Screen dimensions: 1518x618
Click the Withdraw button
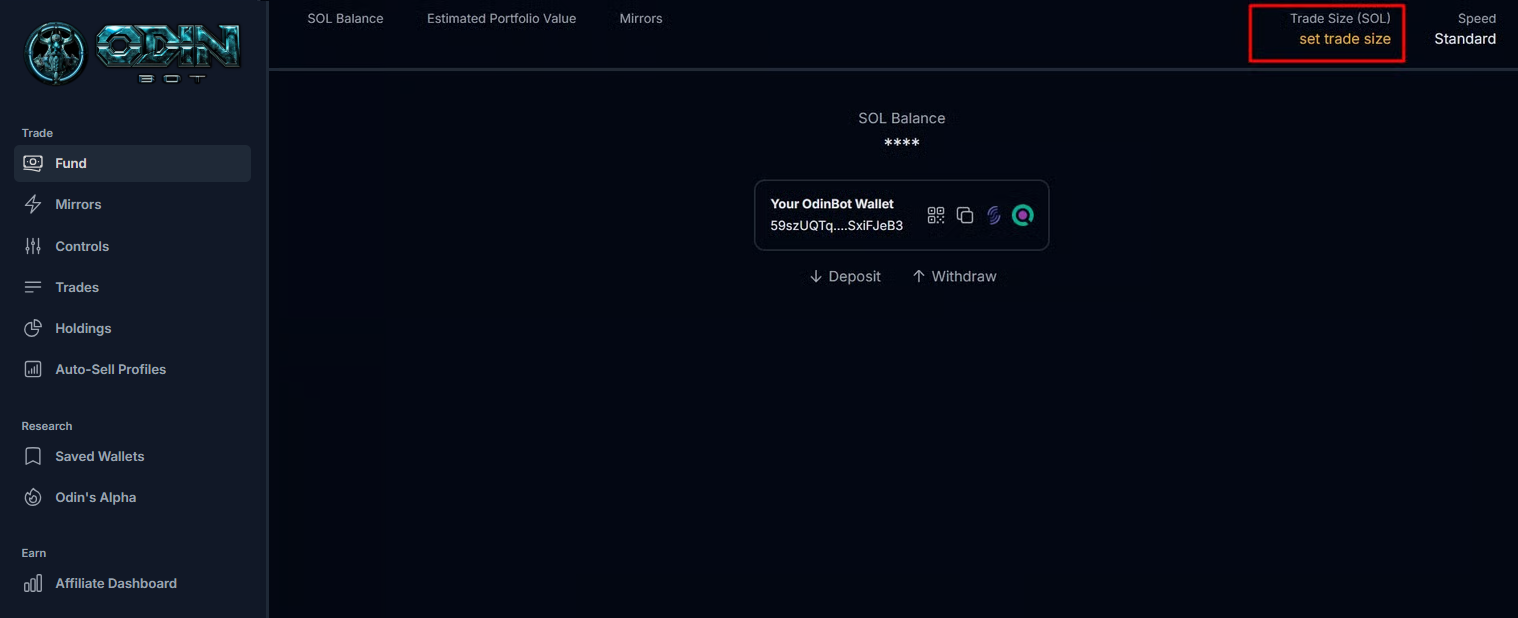click(954, 276)
